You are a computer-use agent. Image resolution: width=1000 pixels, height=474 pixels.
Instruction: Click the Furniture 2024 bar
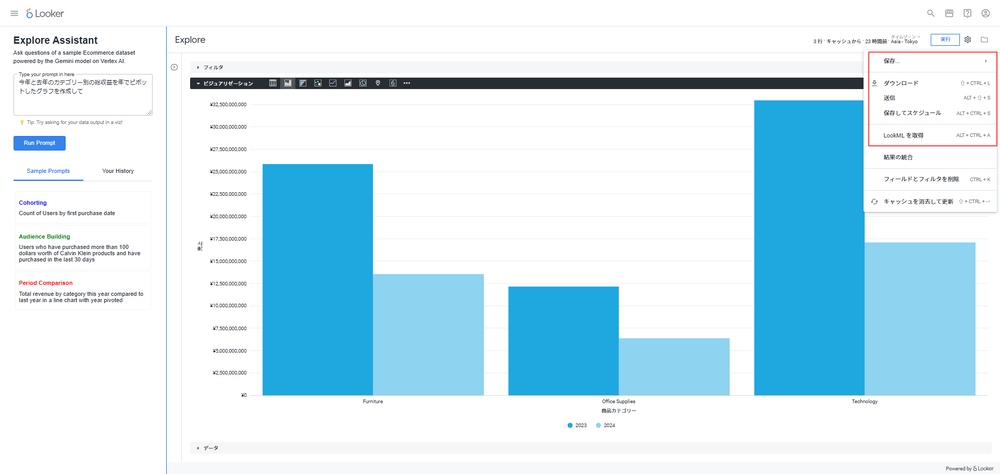pyautogui.click(x=429, y=334)
